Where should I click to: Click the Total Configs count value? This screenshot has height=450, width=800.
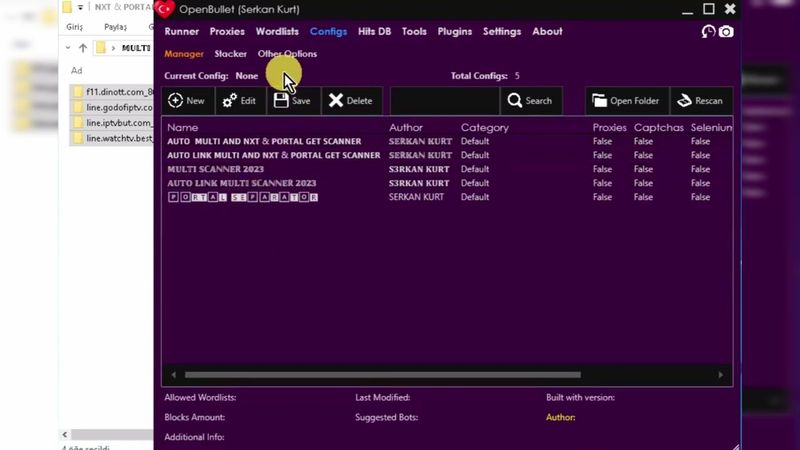517,76
